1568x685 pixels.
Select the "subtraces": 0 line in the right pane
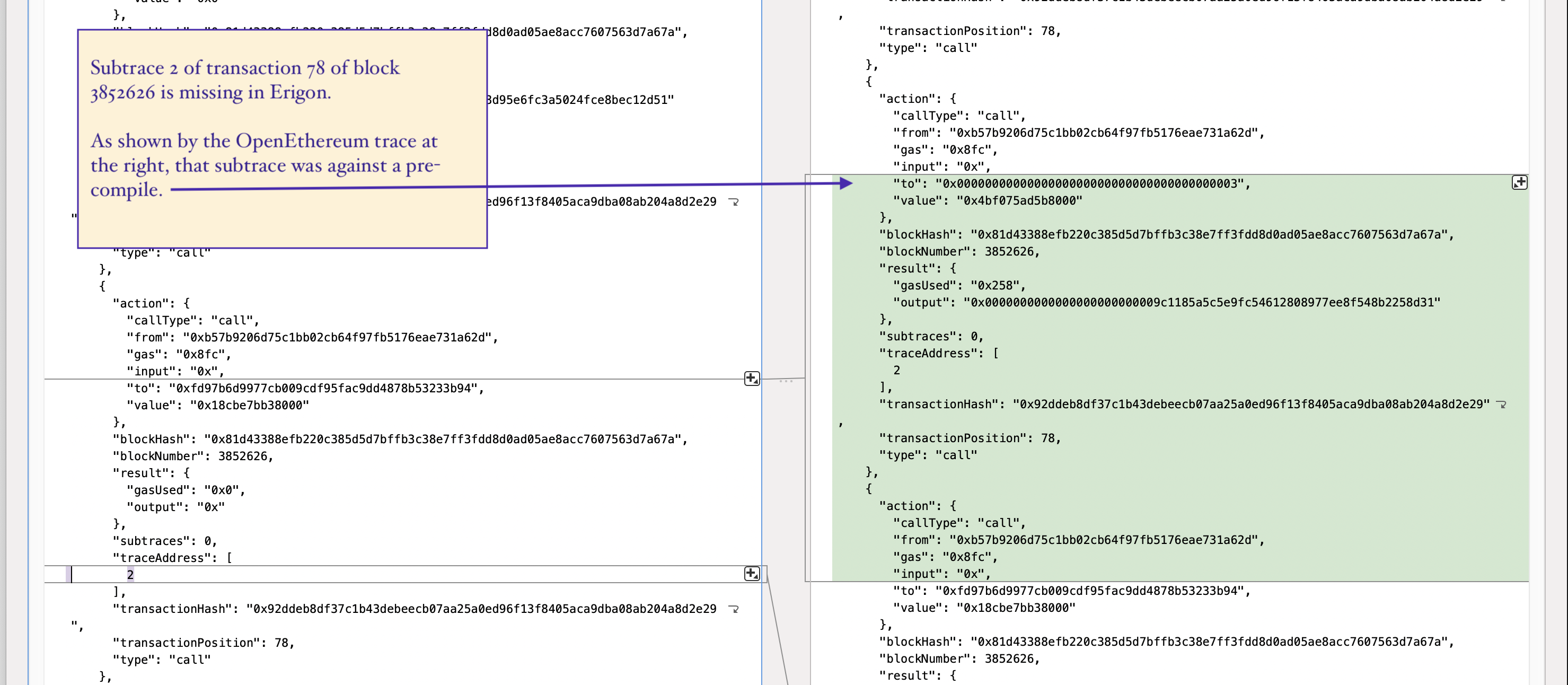coord(931,336)
